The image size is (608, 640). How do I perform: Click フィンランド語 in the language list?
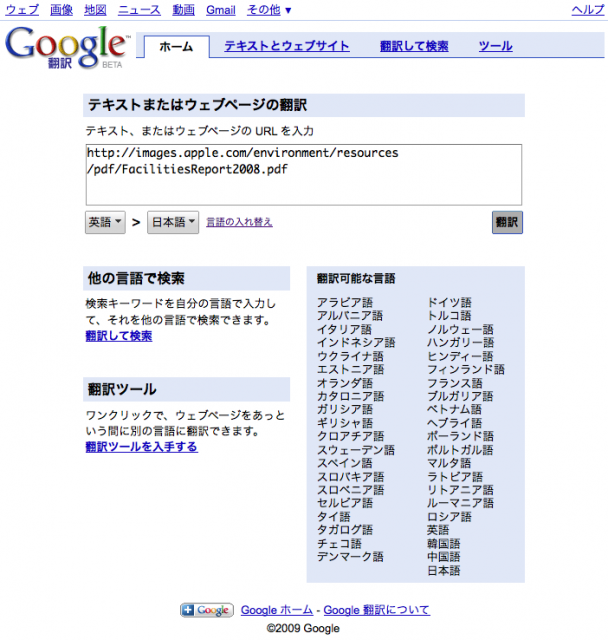(466, 369)
